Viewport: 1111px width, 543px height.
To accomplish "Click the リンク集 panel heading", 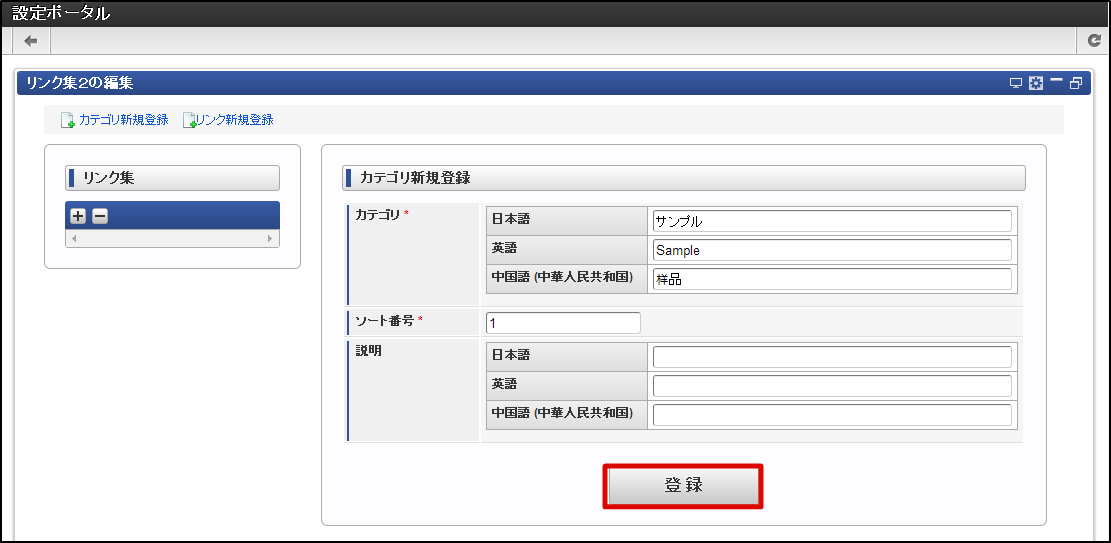I will pos(172,178).
